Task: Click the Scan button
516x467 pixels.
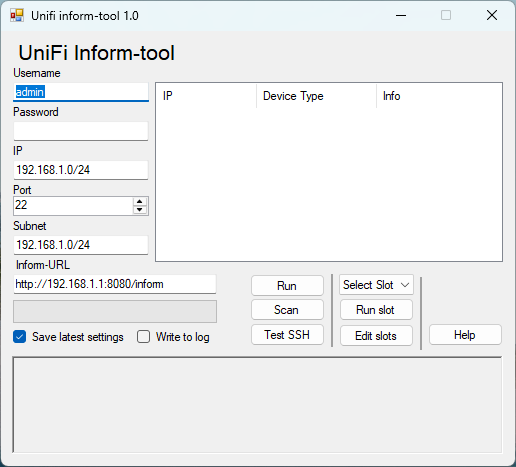Action: (287, 310)
